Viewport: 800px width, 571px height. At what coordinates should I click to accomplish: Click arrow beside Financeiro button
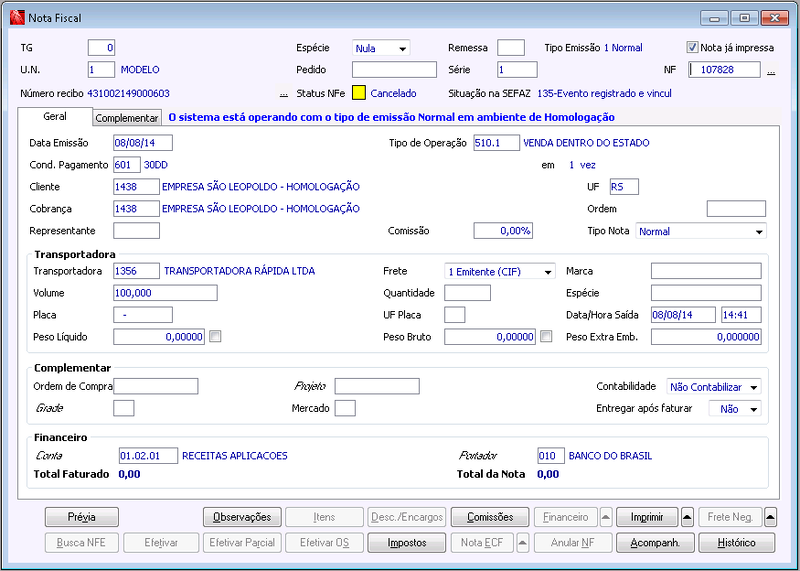click(605, 517)
